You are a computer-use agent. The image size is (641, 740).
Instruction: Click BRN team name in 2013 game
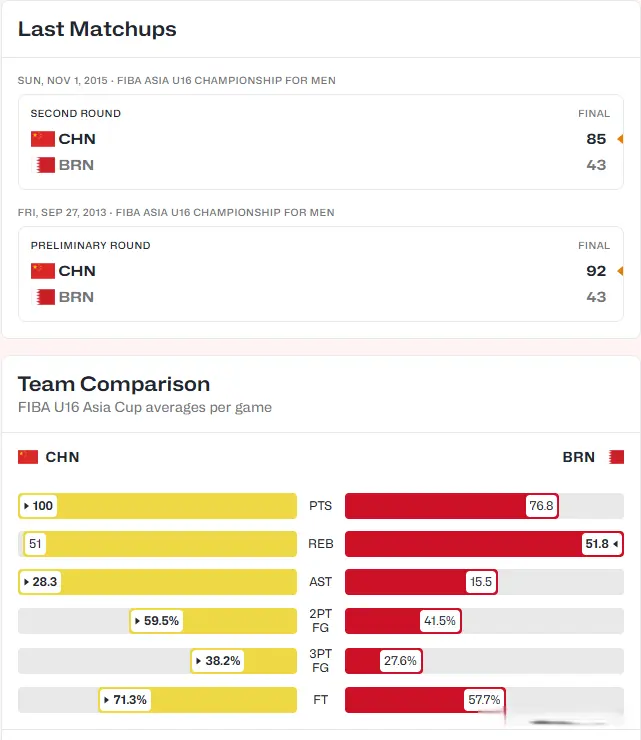(77, 297)
